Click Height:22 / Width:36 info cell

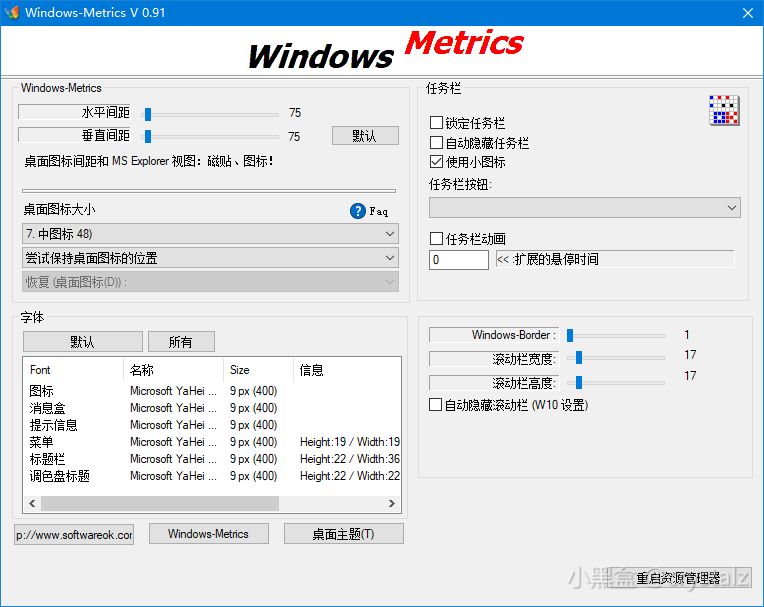tap(350, 459)
